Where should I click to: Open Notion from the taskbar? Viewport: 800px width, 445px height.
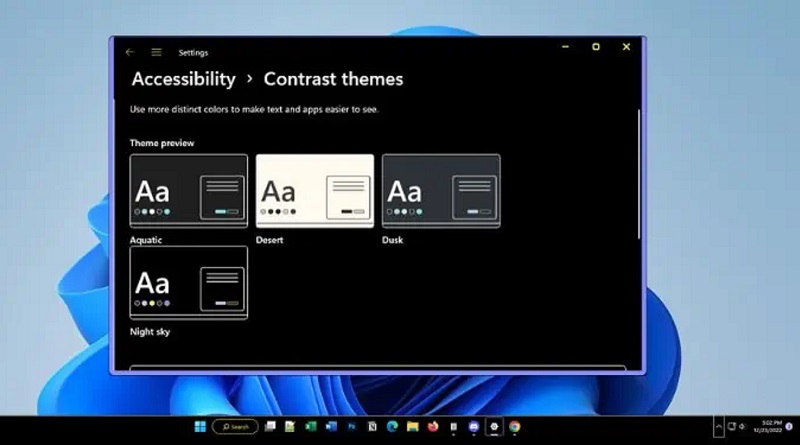pyautogui.click(x=372, y=427)
